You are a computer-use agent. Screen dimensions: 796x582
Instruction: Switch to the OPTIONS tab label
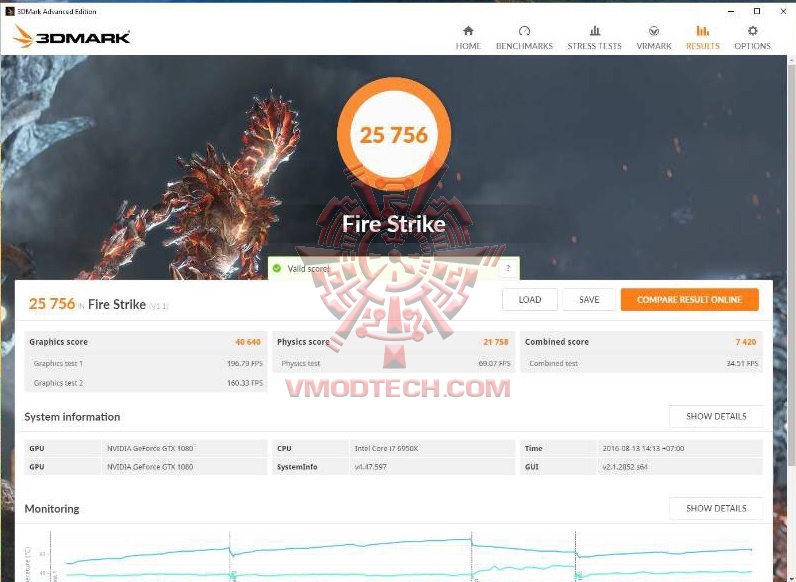coord(752,46)
